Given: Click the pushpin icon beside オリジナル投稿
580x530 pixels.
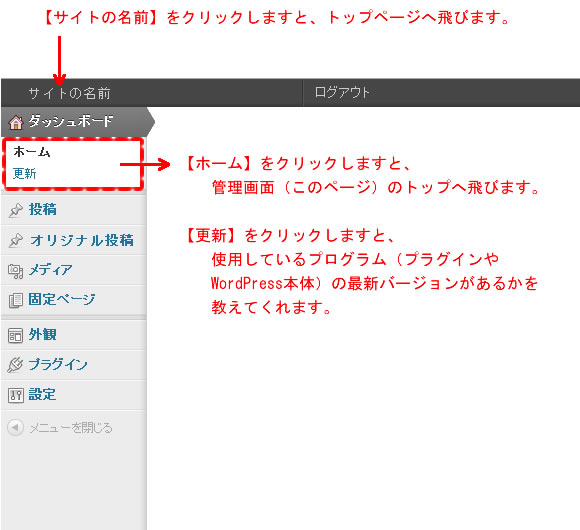Looking at the screenshot, I should coord(16,240).
